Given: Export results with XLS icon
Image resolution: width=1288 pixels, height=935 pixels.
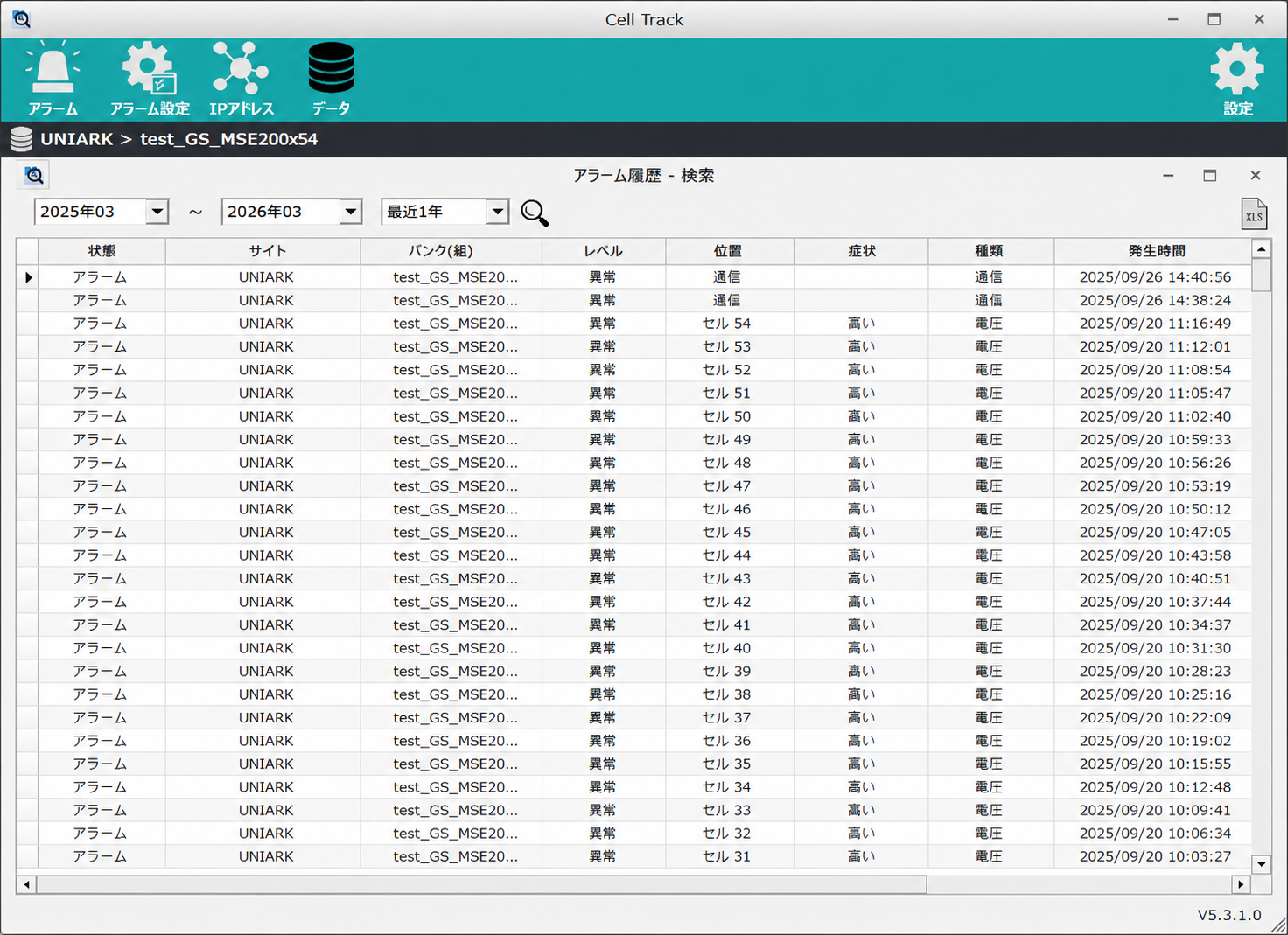Looking at the screenshot, I should point(1254,214).
